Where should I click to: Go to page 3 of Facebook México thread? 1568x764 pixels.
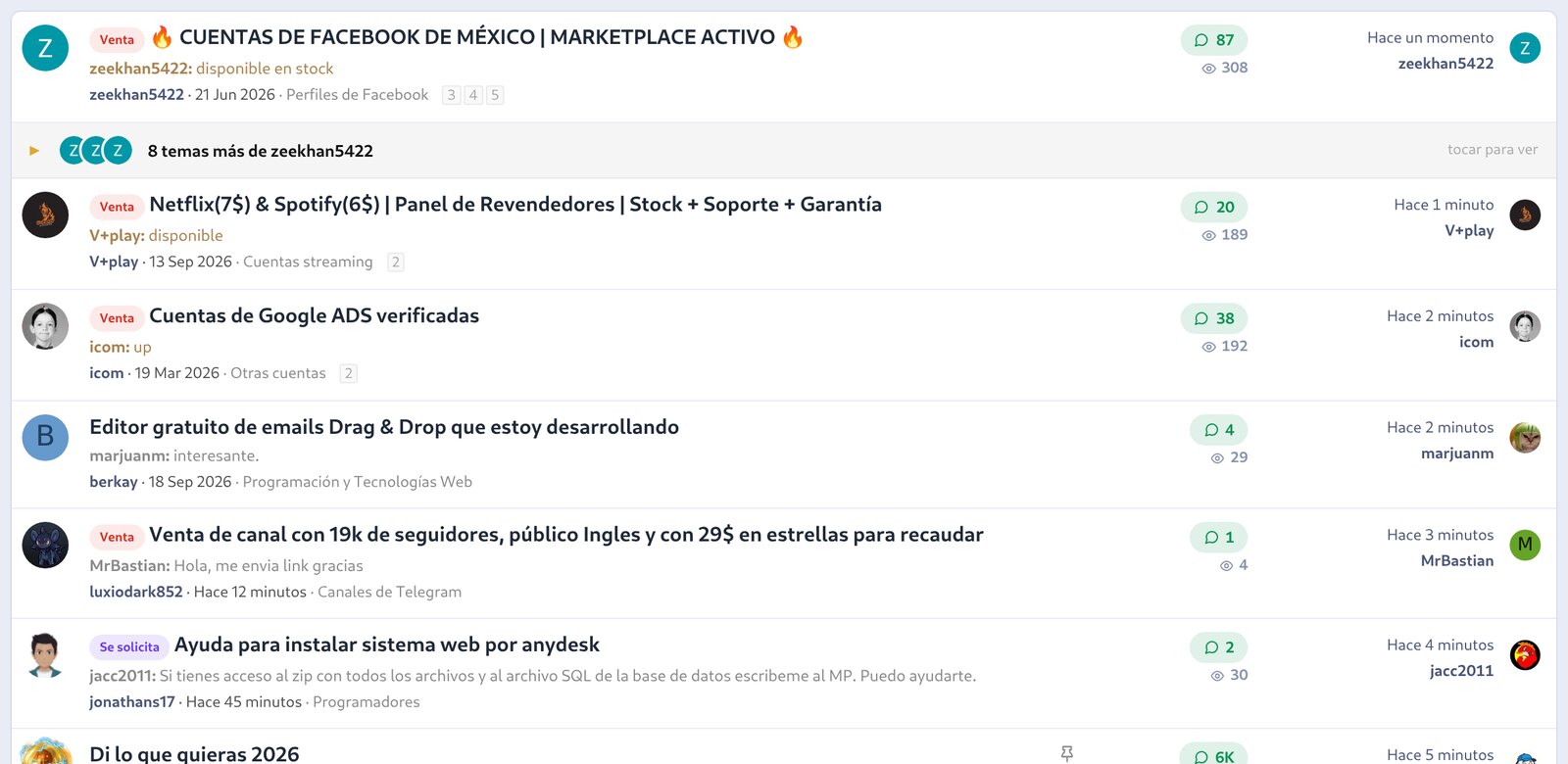[451, 95]
